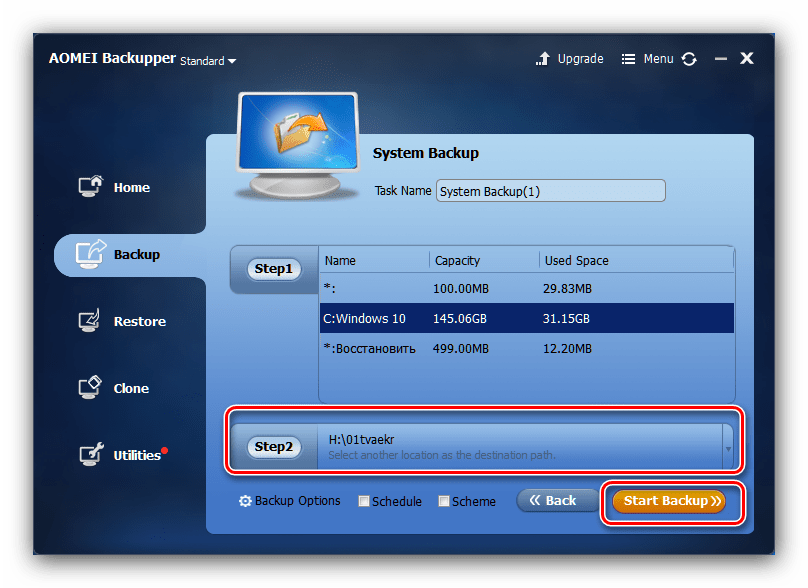Viewport: 808px width, 588px height.
Task: Click the Clone icon in sidebar
Action: [x=91, y=388]
